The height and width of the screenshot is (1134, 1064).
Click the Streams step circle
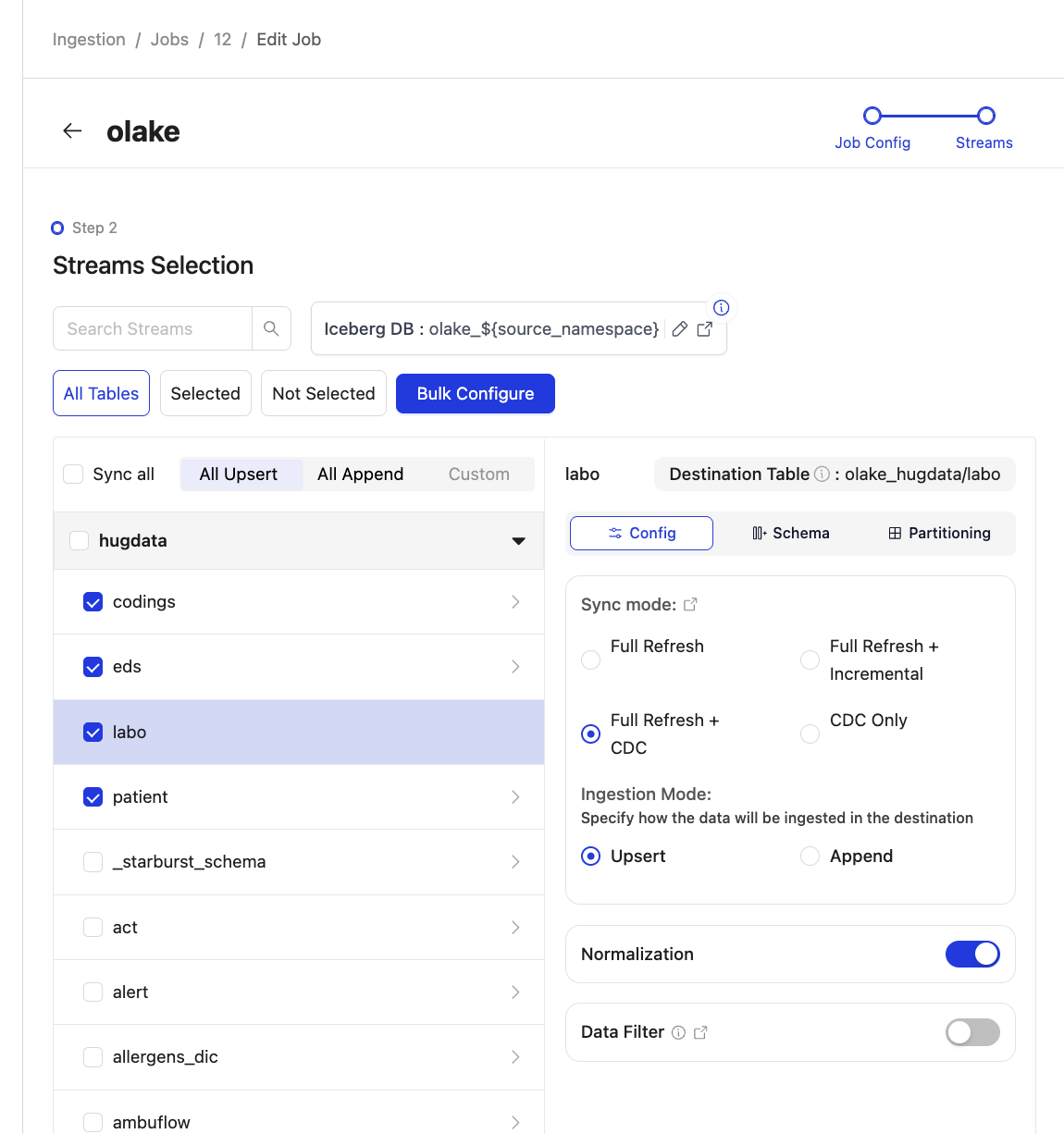click(986, 116)
